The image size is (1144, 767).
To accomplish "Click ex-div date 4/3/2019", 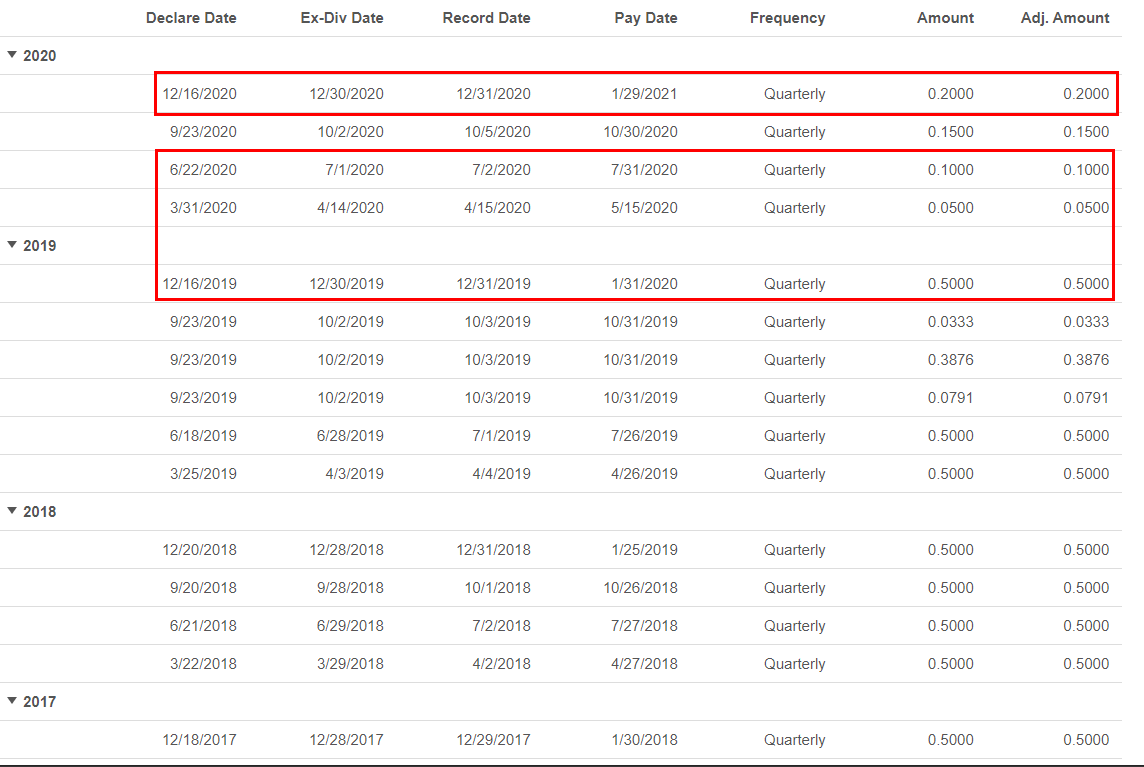I will click(x=355, y=473).
